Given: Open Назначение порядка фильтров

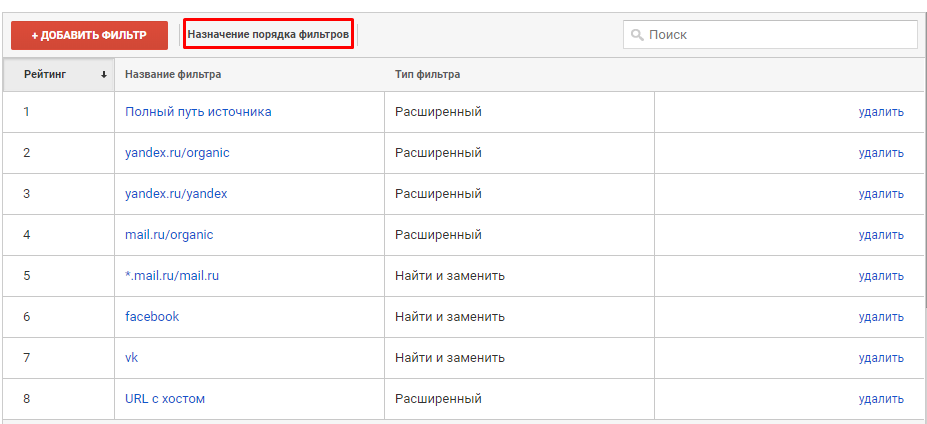Looking at the screenshot, I should (x=268, y=35).
